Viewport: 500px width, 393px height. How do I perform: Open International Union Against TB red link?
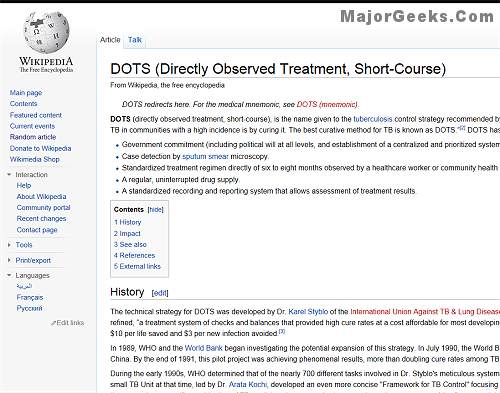(425, 312)
